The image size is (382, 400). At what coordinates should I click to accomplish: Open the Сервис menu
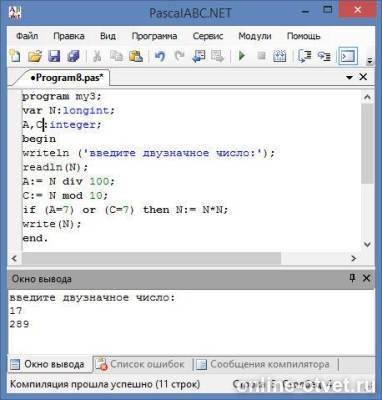coord(208,36)
